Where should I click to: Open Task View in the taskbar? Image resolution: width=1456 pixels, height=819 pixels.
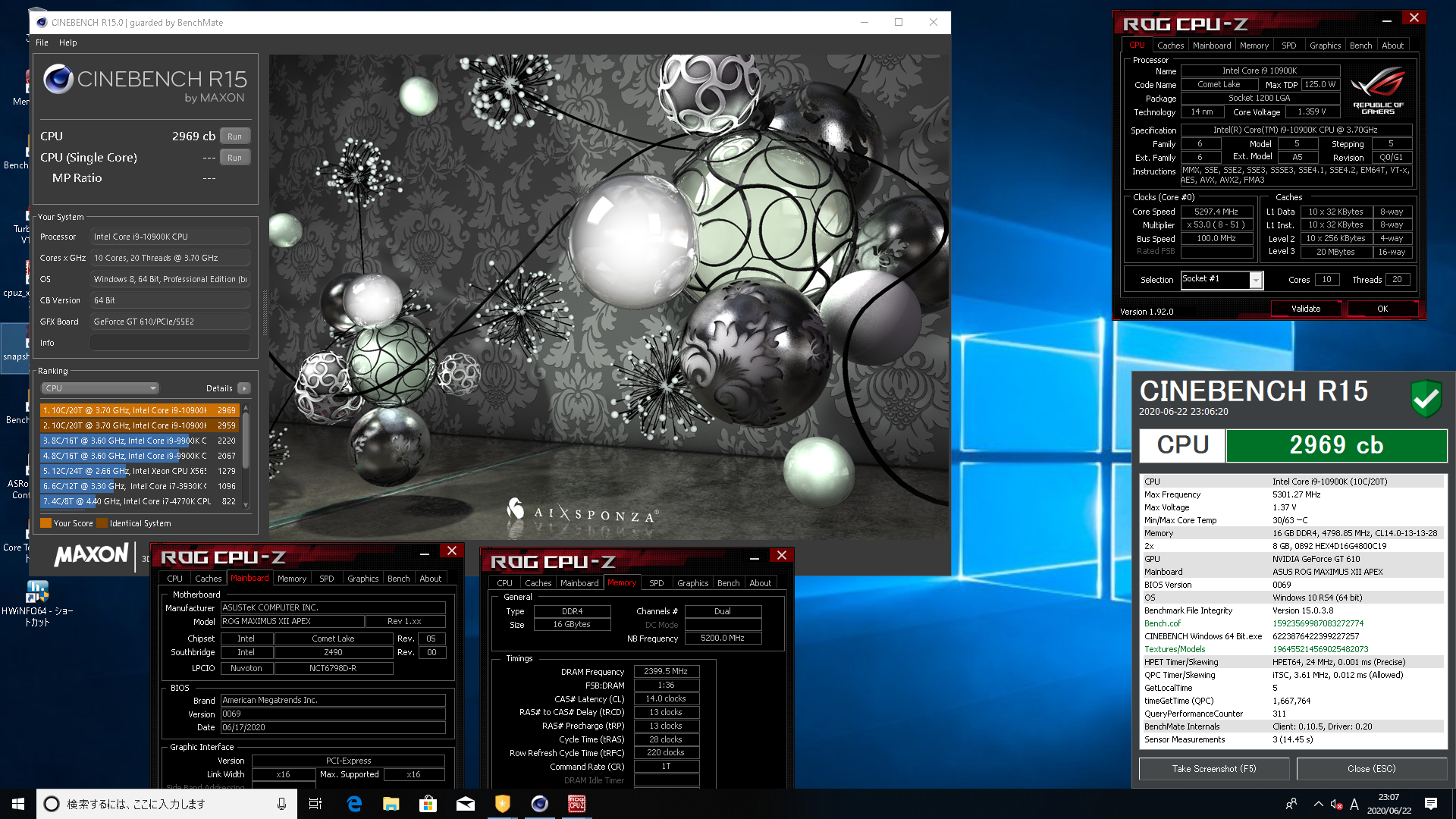pyautogui.click(x=315, y=804)
